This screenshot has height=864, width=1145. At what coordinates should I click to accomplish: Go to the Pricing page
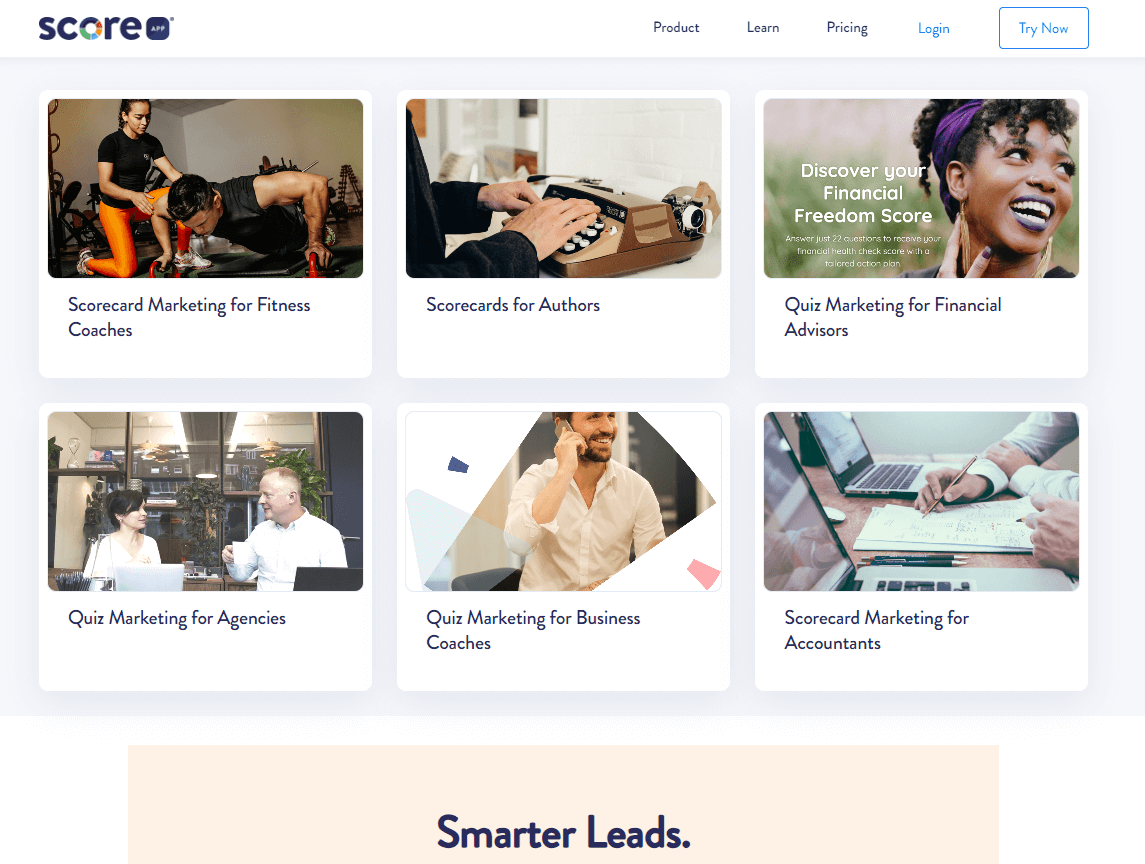tap(847, 28)
